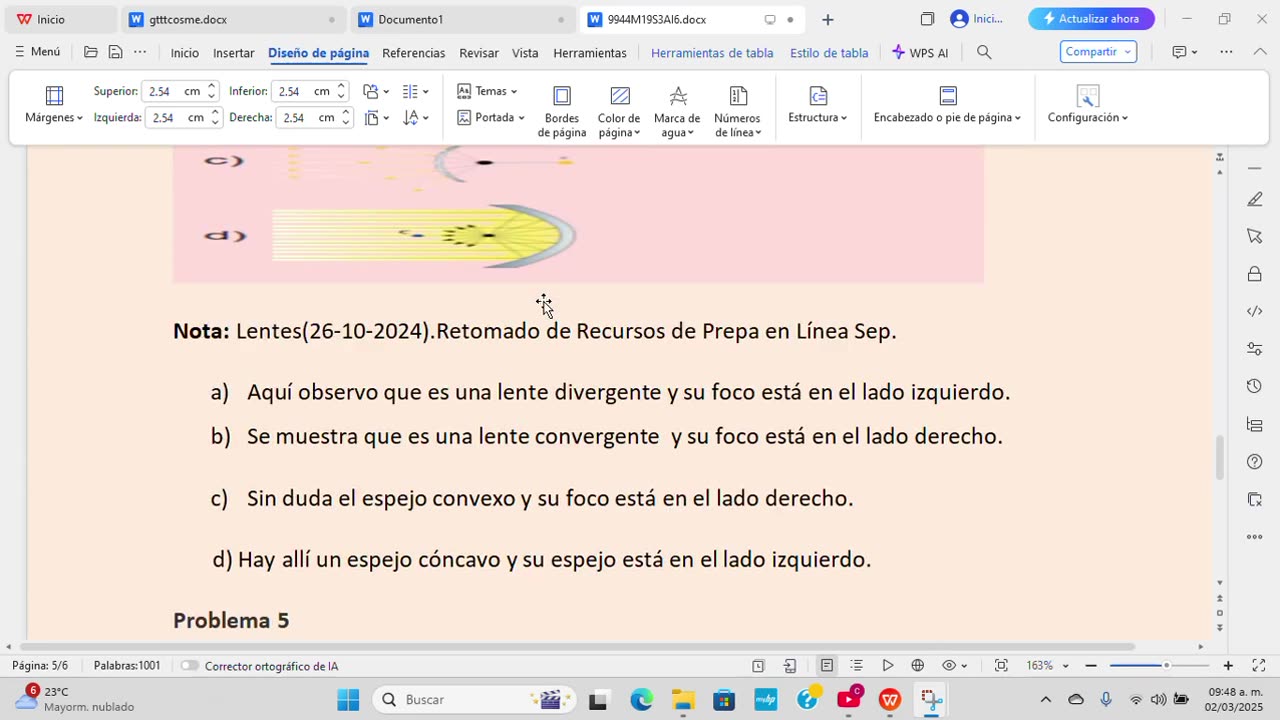Switch to the Insertar ribbon tab
This screenshot has height=720, width=1280.
(233, 53)
